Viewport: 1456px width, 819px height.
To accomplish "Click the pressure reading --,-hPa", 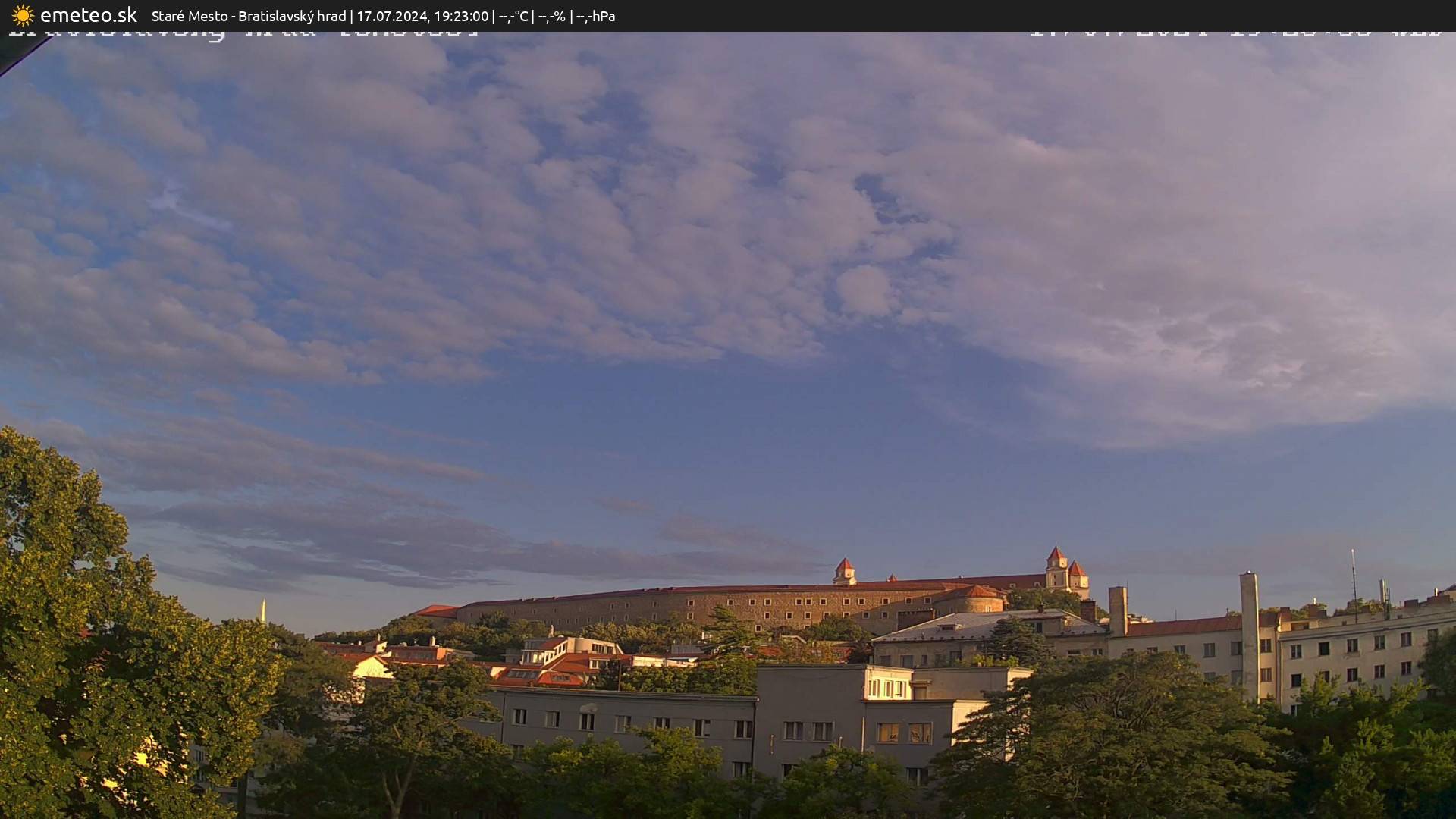I will click(595, 16).
